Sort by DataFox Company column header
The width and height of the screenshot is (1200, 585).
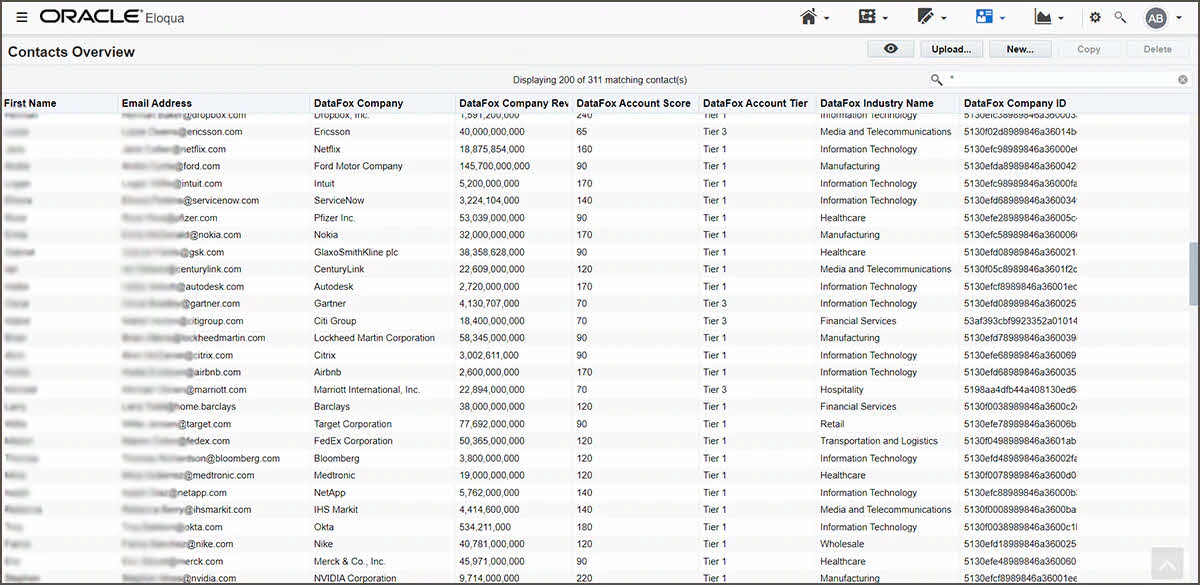click(x=358, y=103)
